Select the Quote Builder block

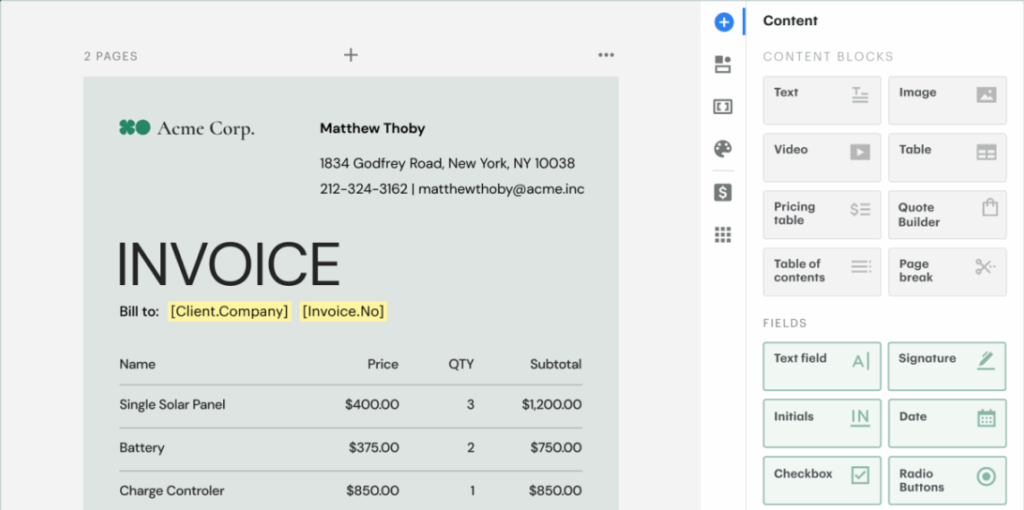point(946,214)
